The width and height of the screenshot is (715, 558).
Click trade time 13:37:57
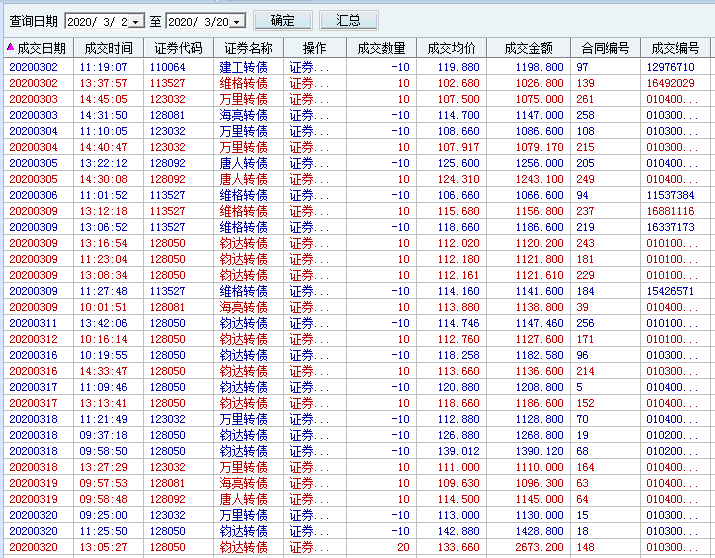click(x=103, y=83)
